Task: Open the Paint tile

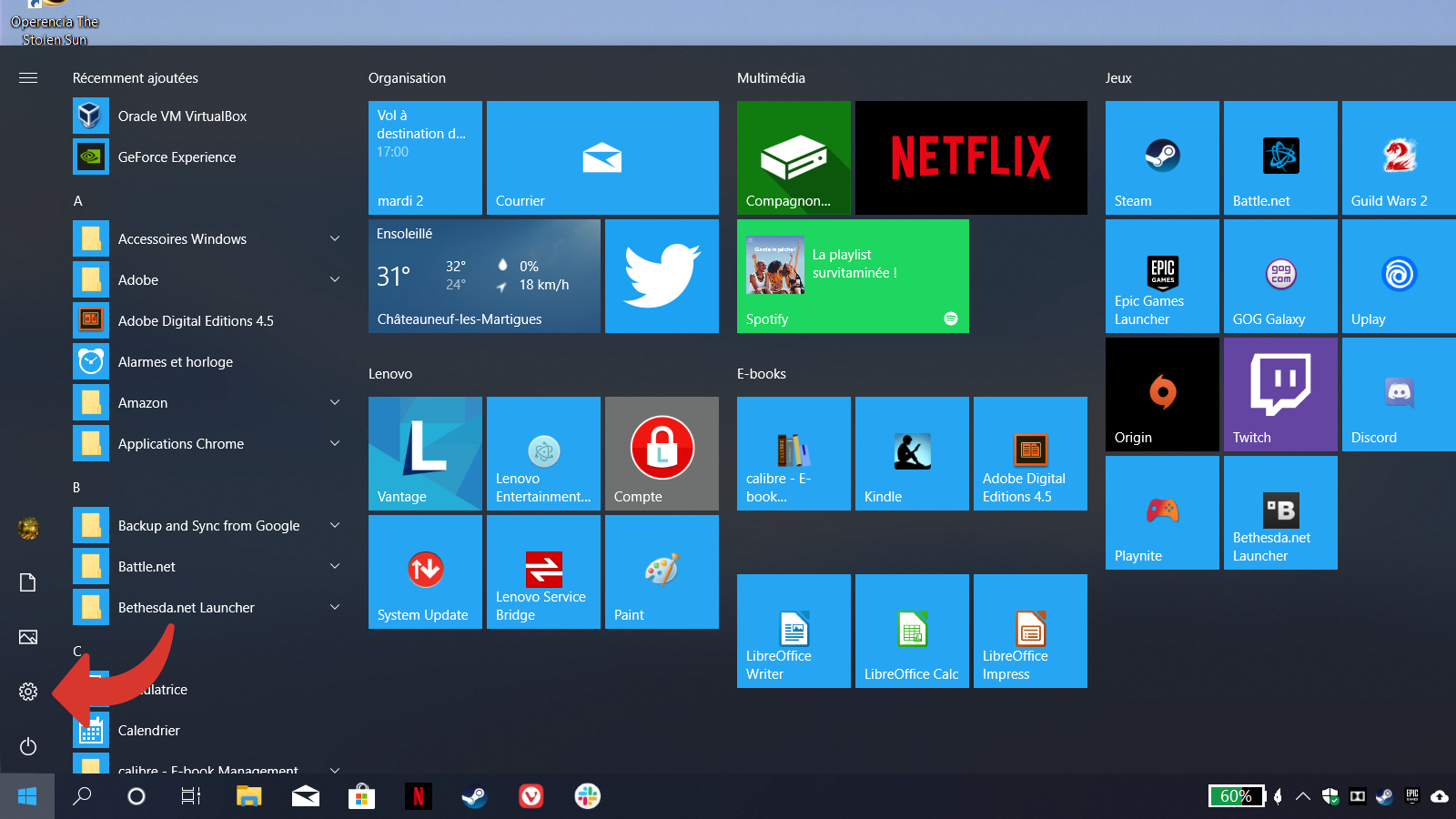Action: pos(662,571)
